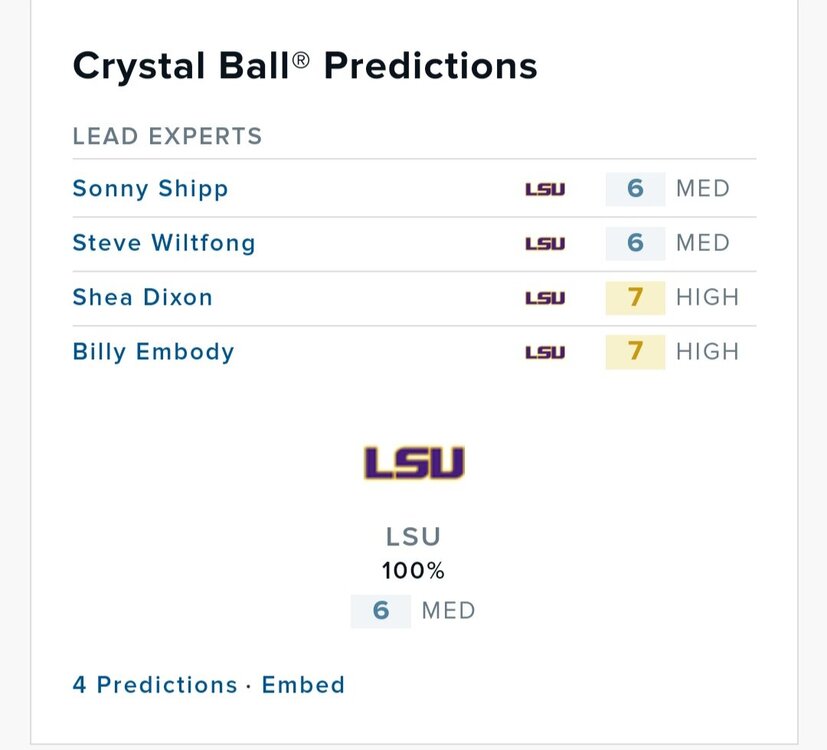
Task: Click the large LSU logo
Action: click(414, 463)
